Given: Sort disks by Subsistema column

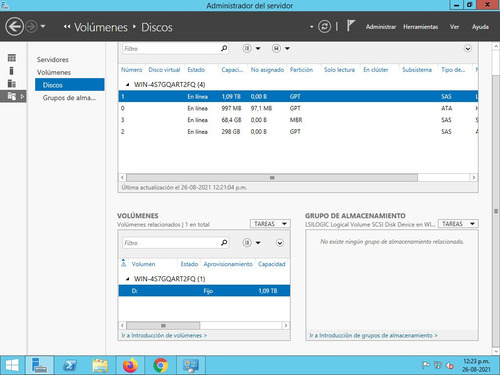Looking at the screenshot, I should (417, 70).
